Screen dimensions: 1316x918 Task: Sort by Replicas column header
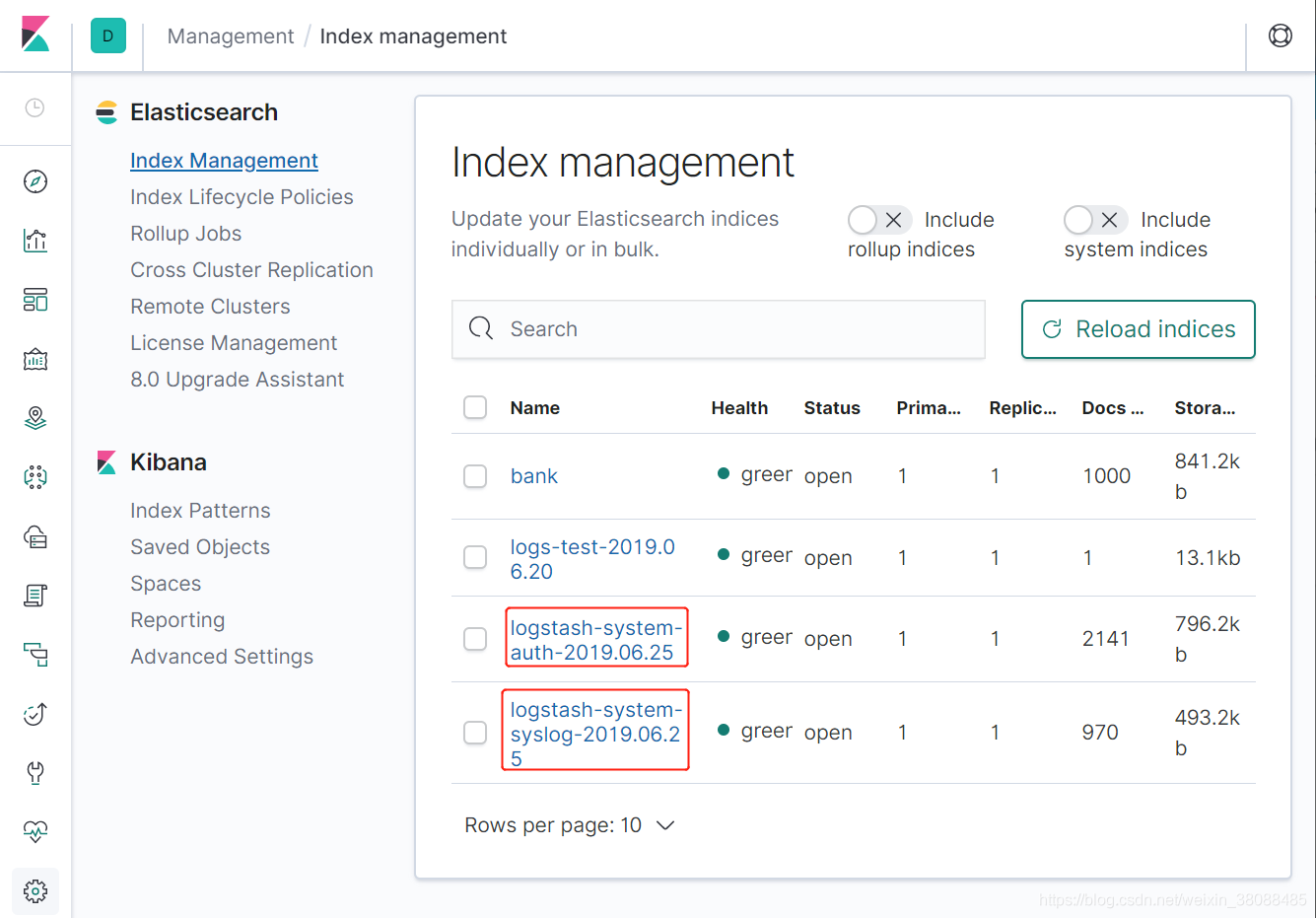(x=1023, y=408)
